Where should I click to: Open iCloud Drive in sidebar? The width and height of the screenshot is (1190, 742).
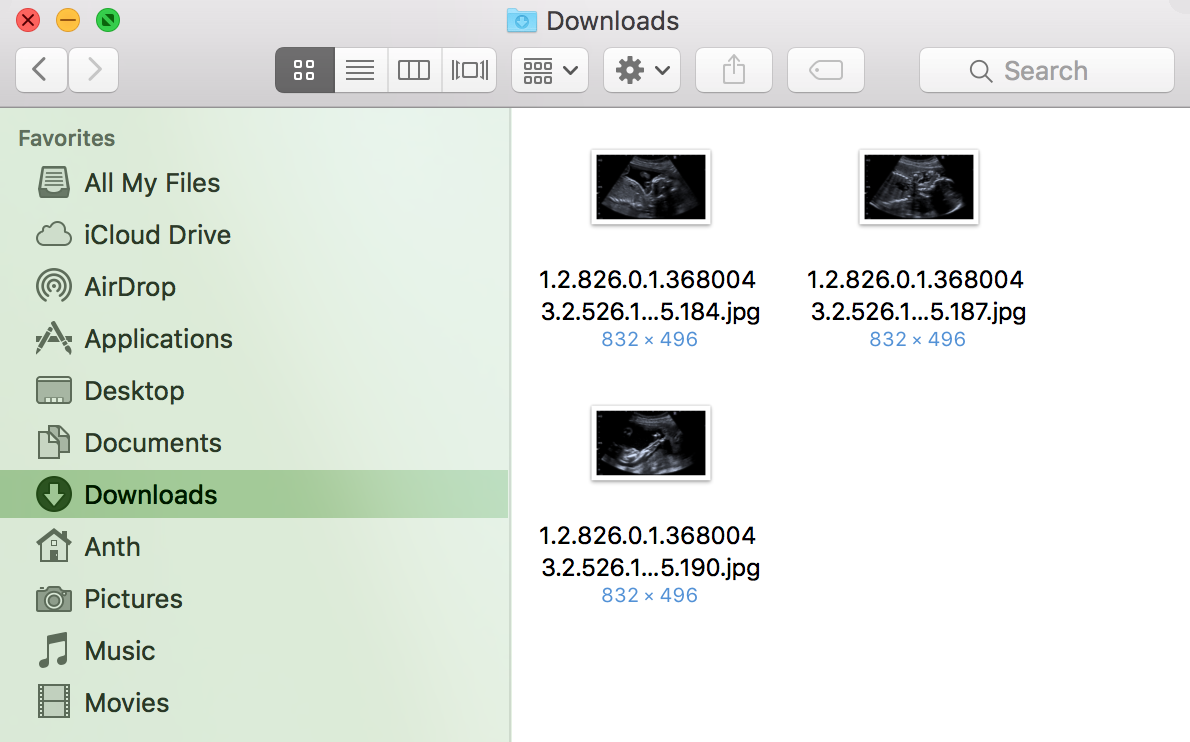(254, 235)
